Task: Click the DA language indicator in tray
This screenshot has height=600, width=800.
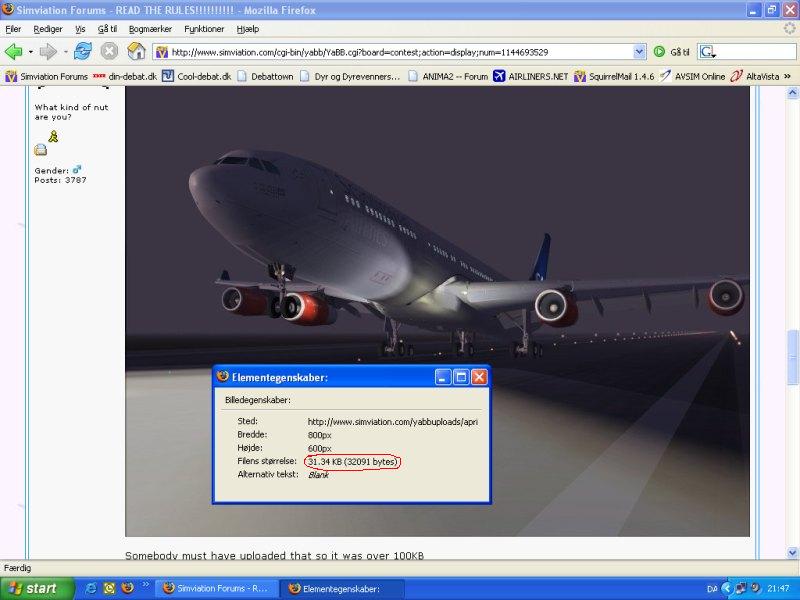Action: [712, 589]
